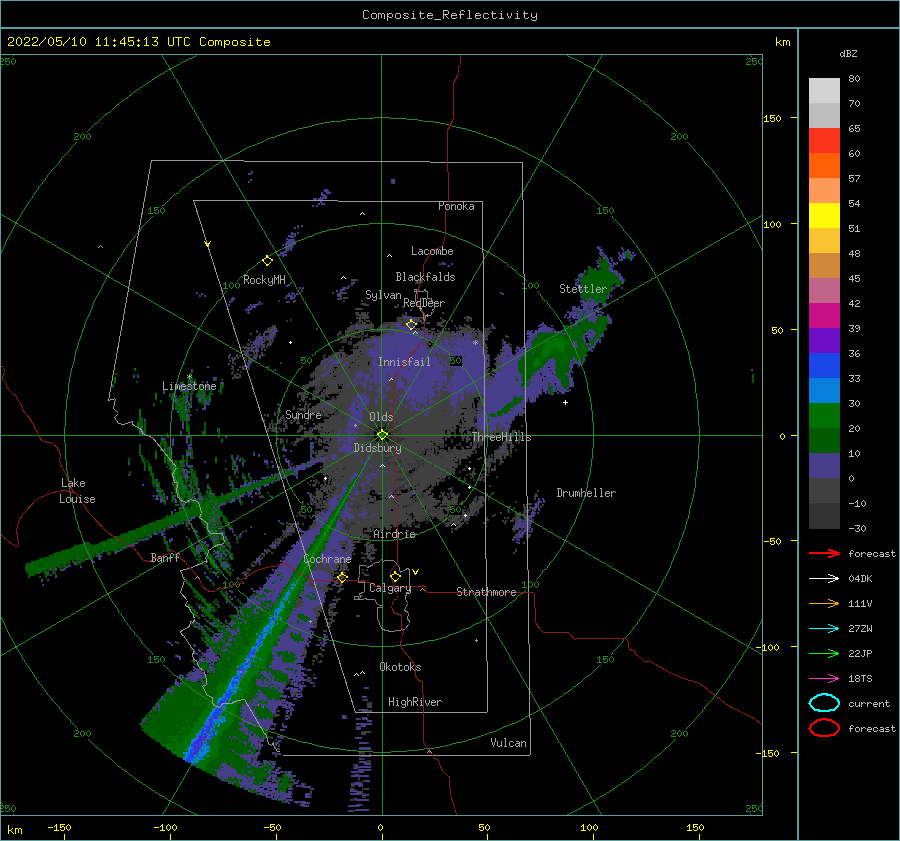Click the Lake Louise label
This screenshot has height=841, width=900.
click(x=77, y=491)
